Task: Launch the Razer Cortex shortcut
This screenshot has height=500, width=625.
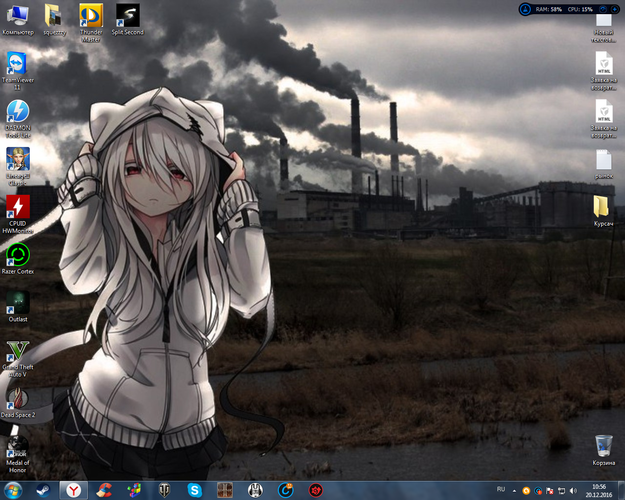Action: [18, 259]
